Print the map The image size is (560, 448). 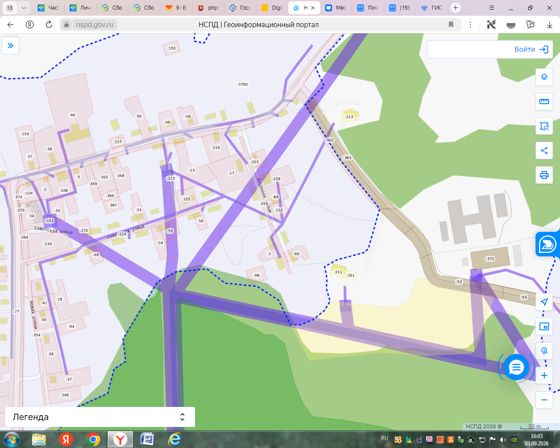[544, 175]
